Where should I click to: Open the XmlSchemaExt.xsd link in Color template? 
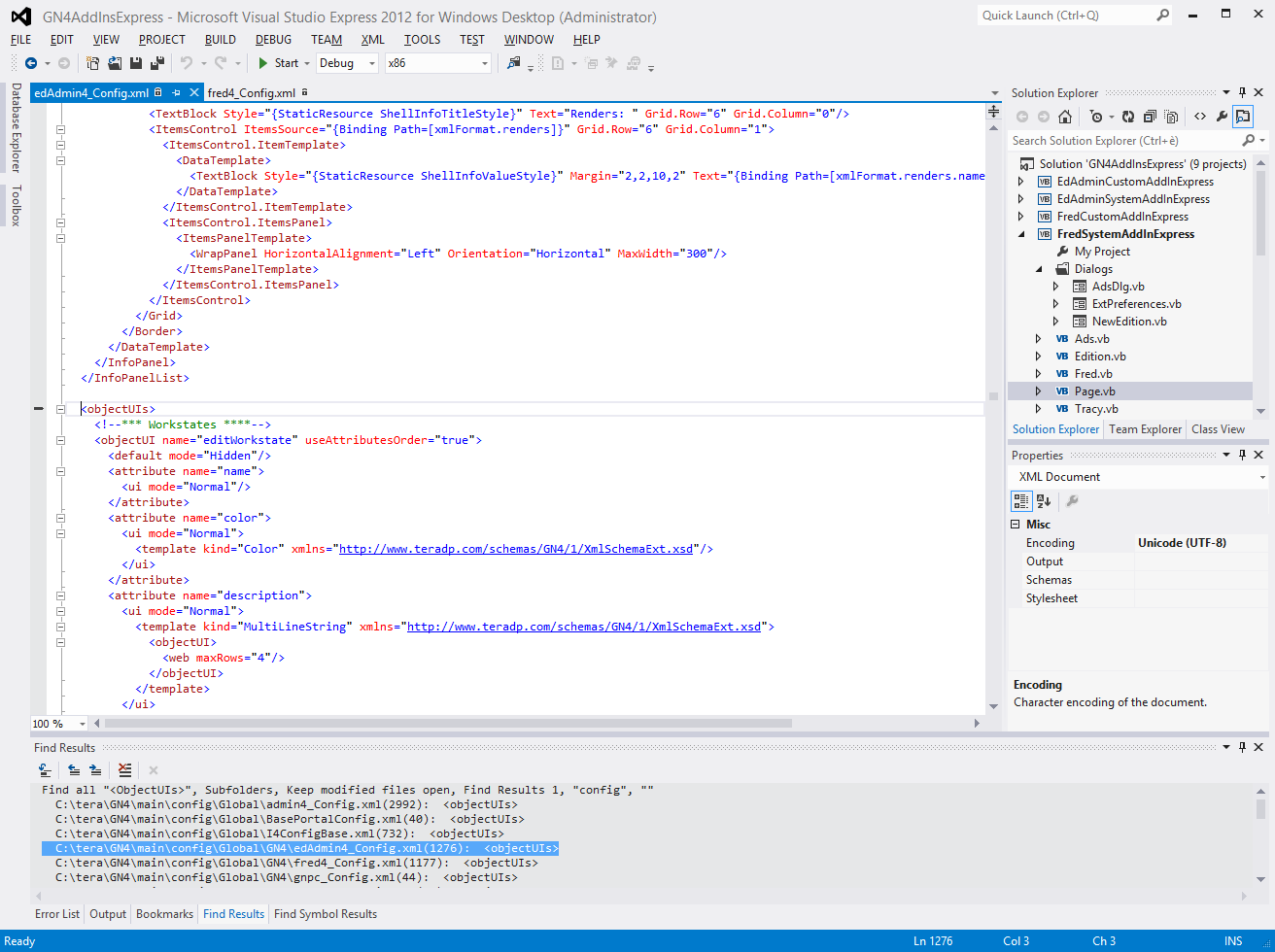516,549
